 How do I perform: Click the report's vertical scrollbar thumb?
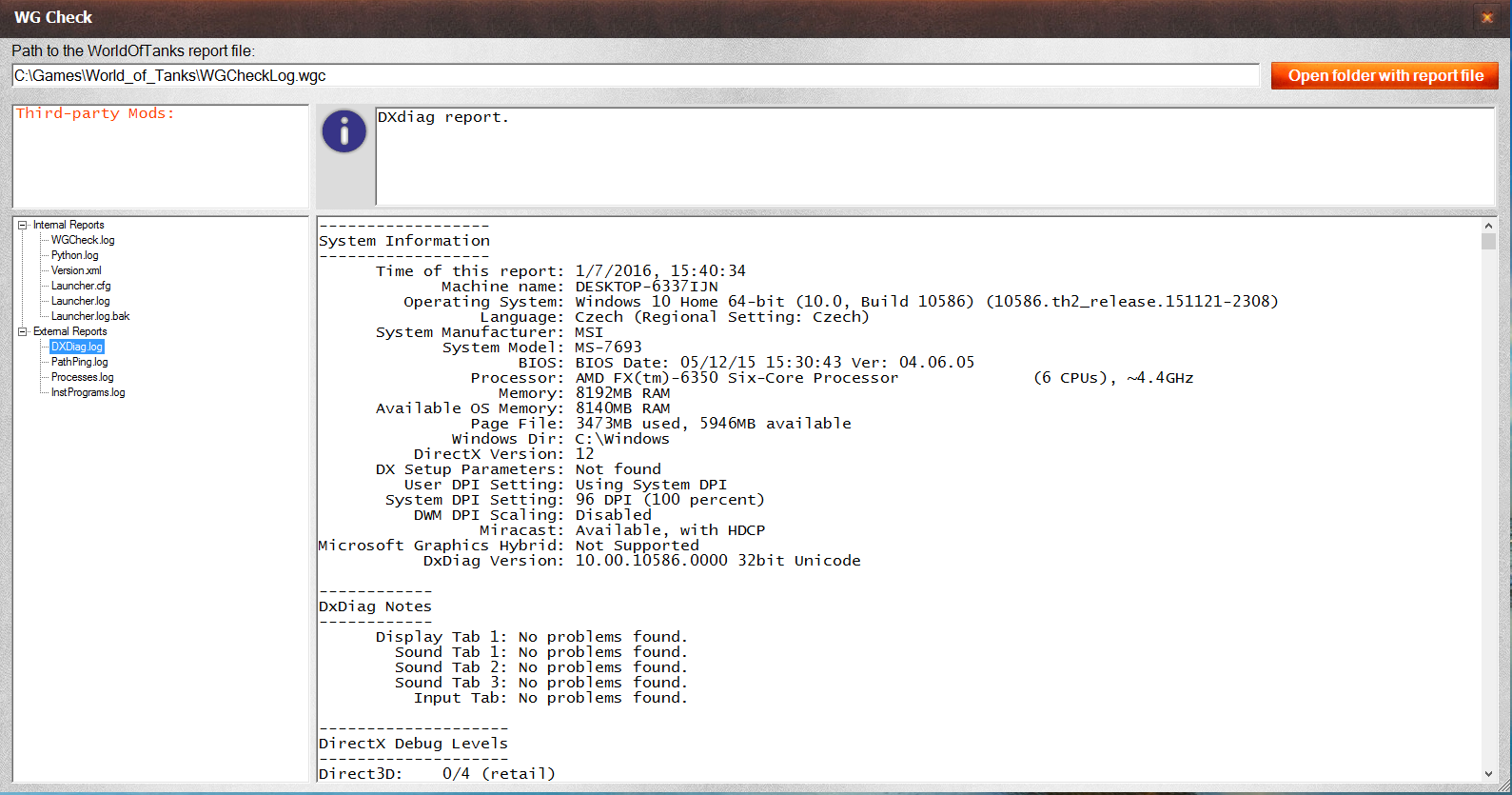click(1488, 242)
